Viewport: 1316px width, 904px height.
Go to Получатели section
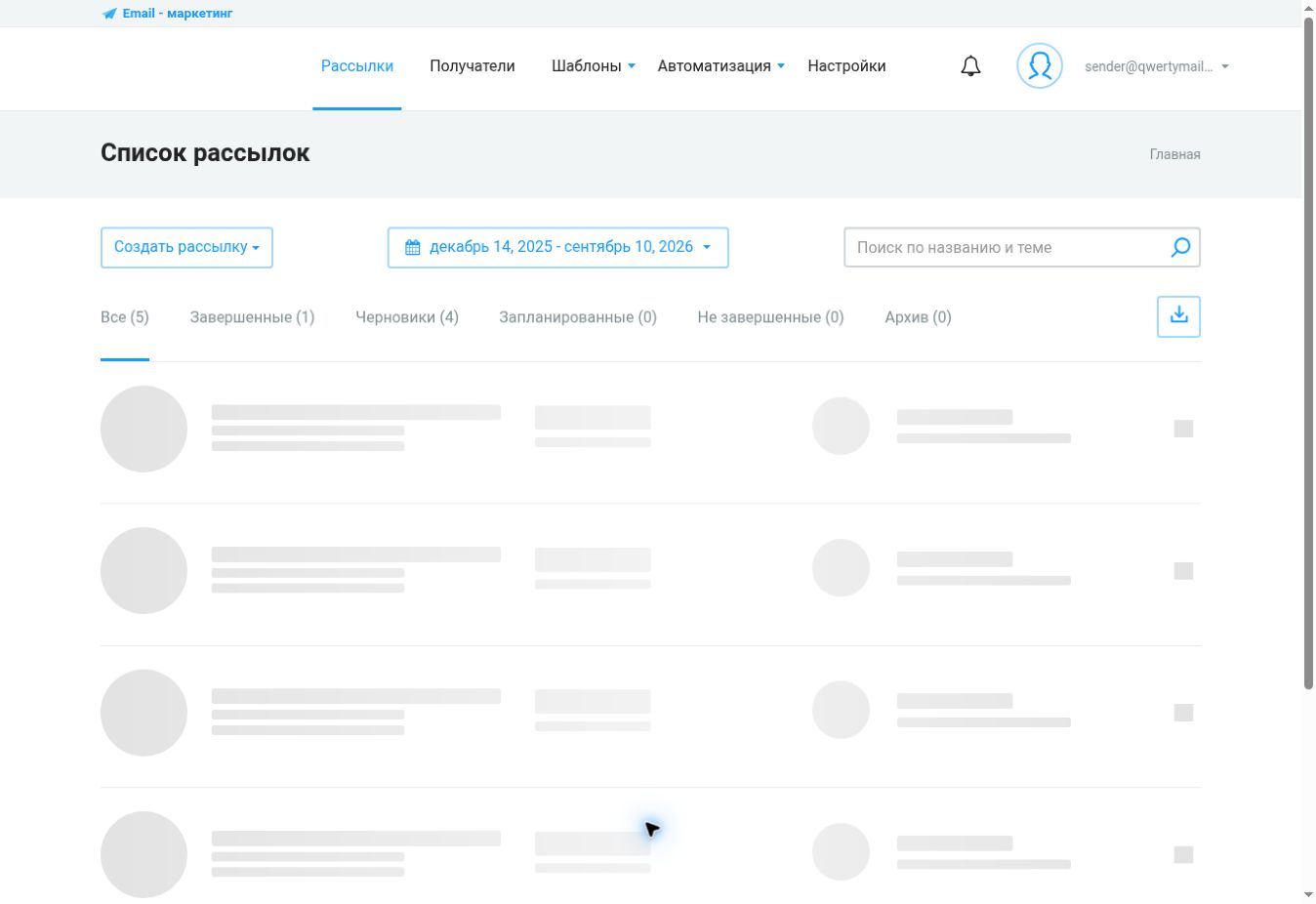(x=473, y=66)
